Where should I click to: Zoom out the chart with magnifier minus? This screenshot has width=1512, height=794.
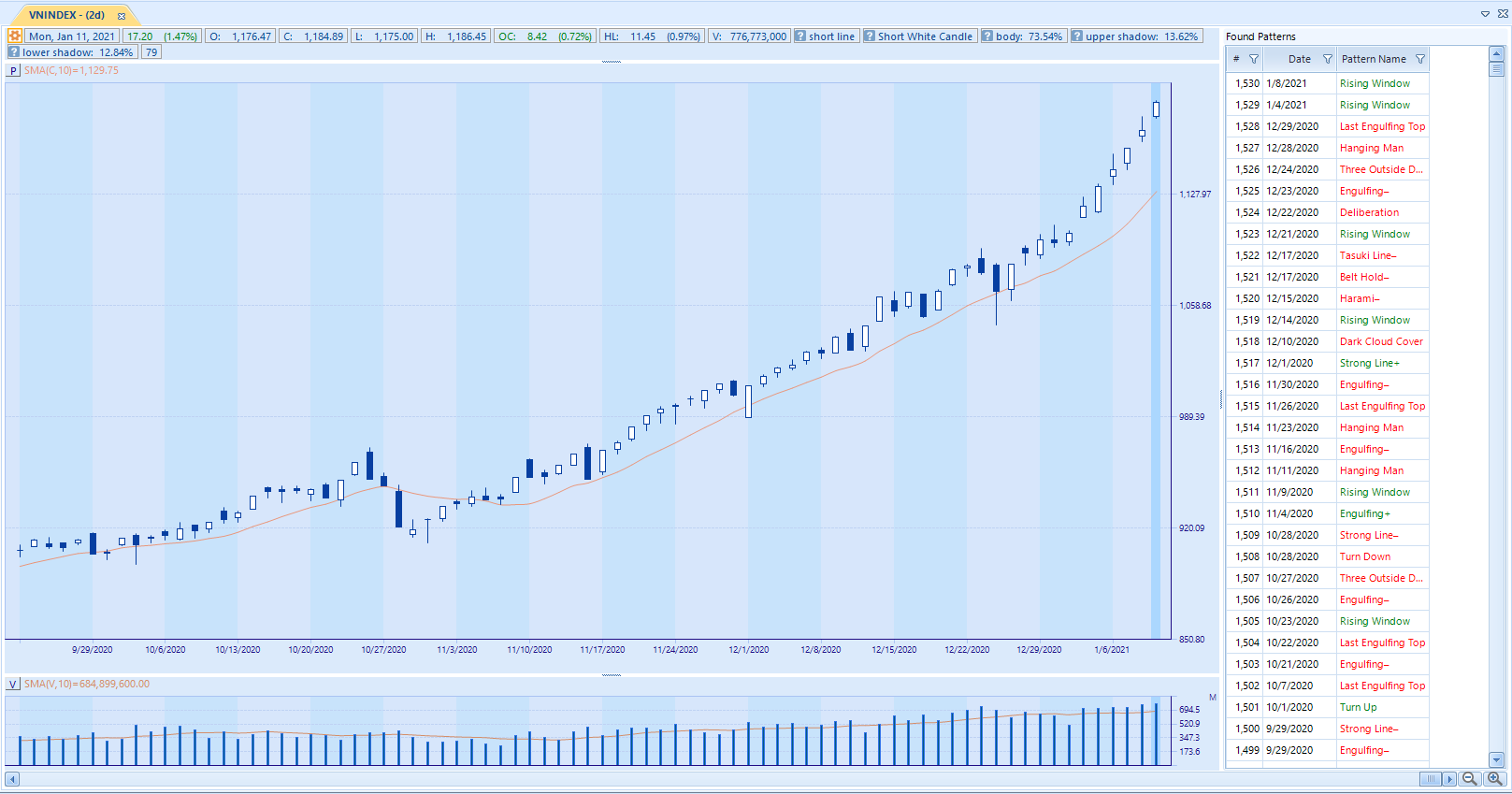click(x=1469, y=779)
